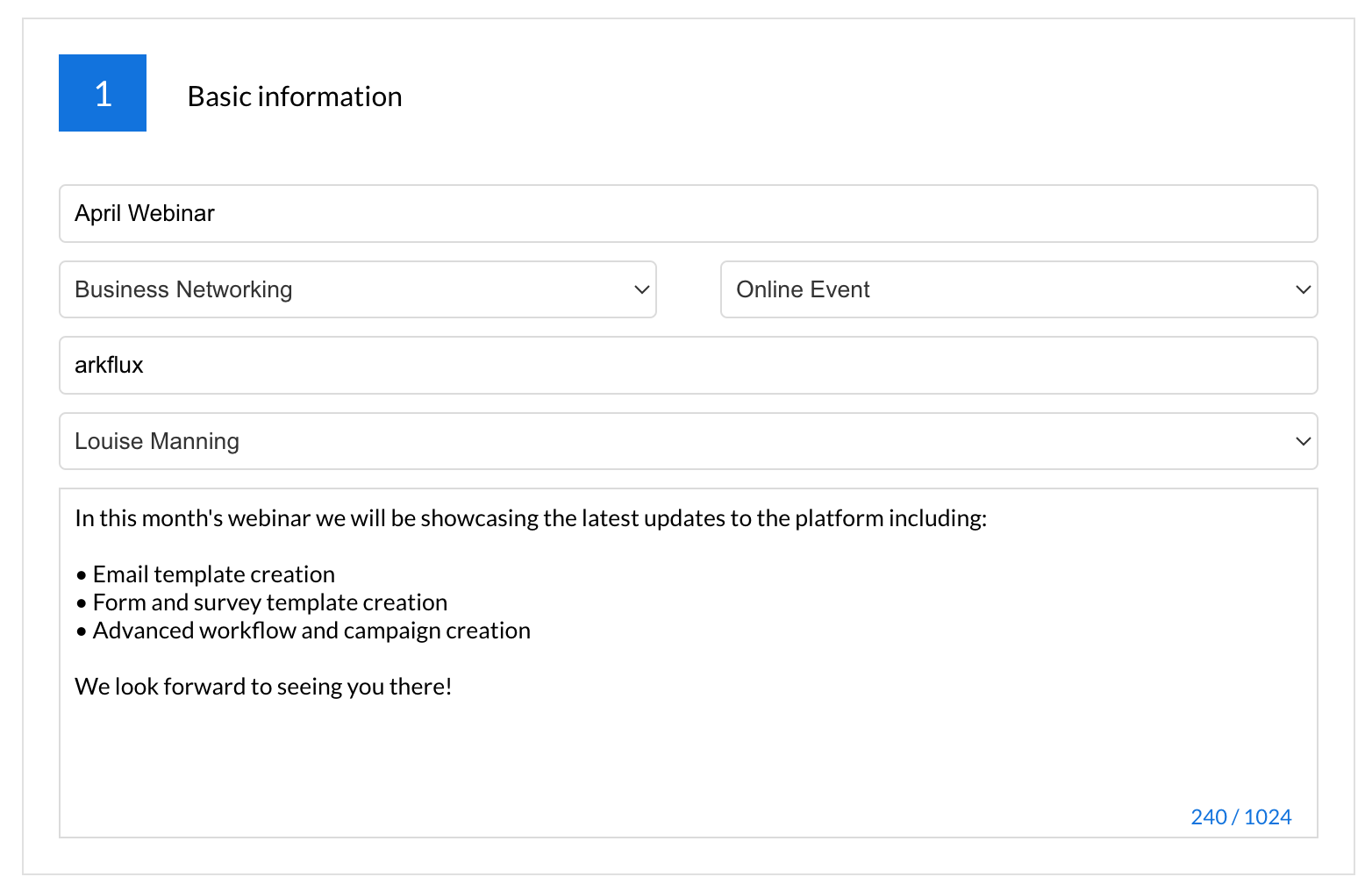Place cursor in the "In this month's webinar" line
Screen dimensions: 1372x891
531,518
